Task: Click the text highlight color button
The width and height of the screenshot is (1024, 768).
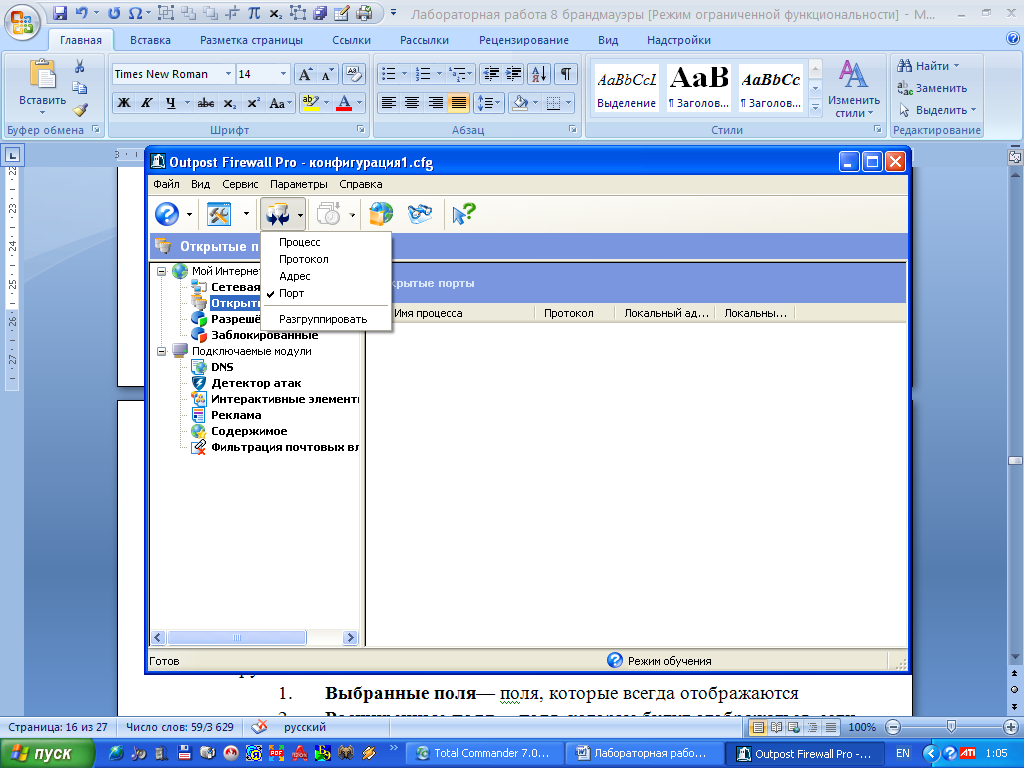Action: point(311,103)
